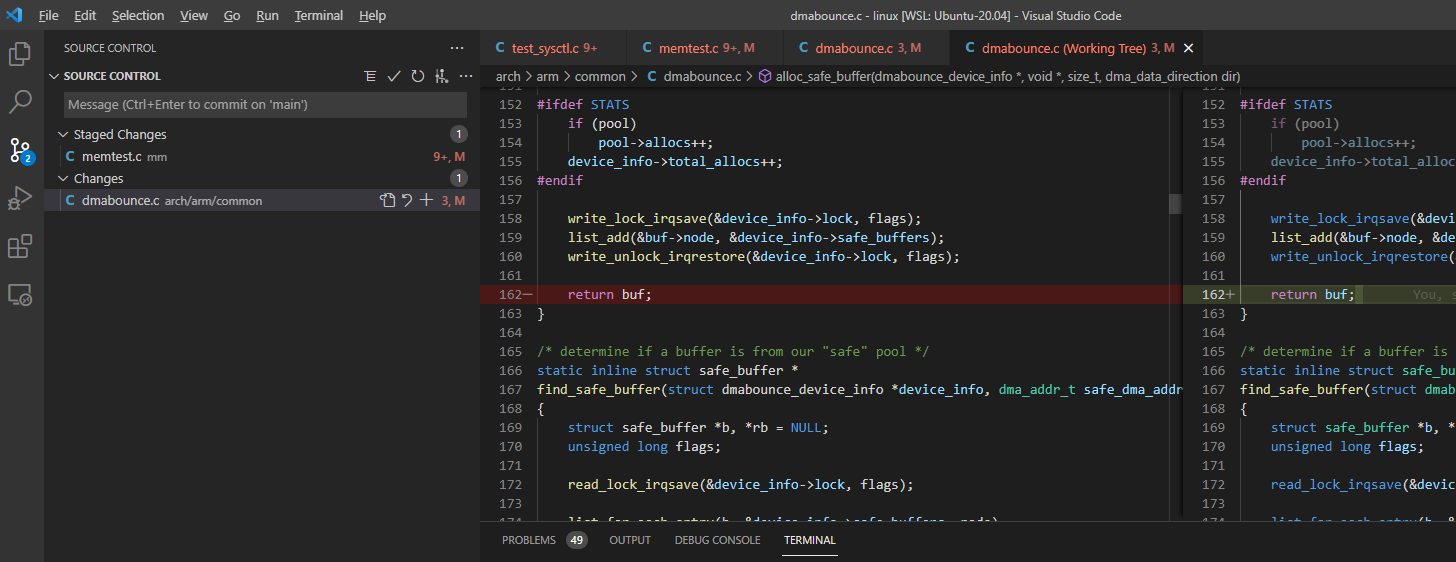Refresh the source control view
Screen dimensions: 1456x562
pos(418,76)
